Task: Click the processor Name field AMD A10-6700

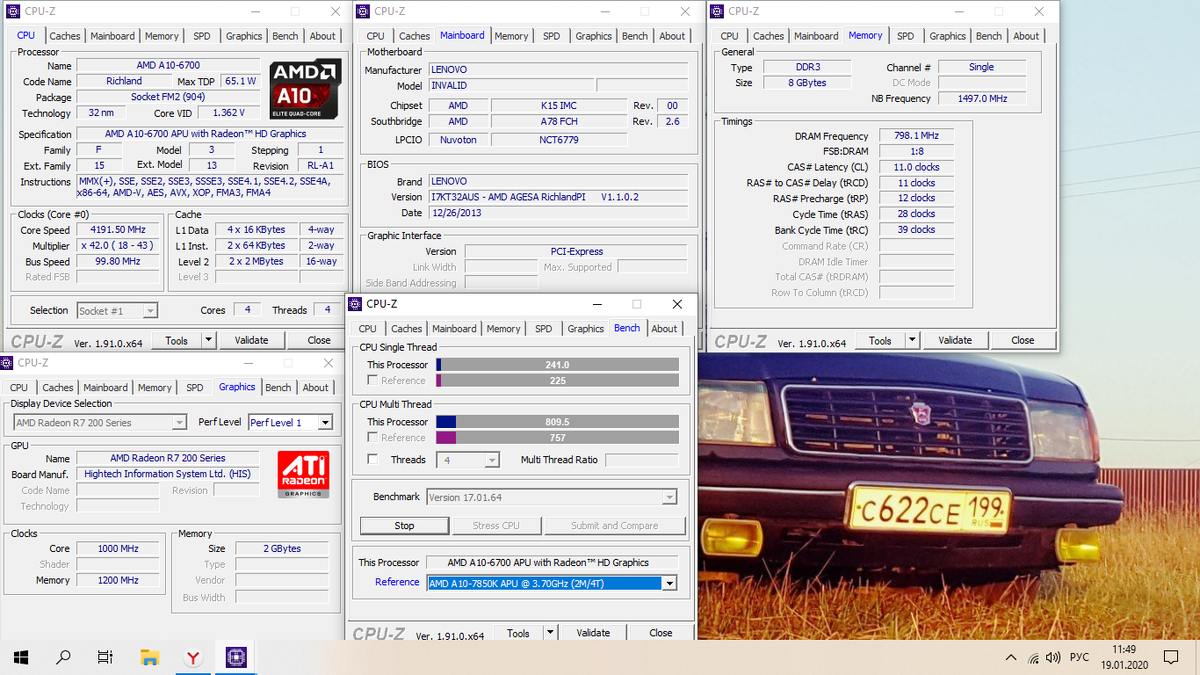Action: click(x=168, y=66)
